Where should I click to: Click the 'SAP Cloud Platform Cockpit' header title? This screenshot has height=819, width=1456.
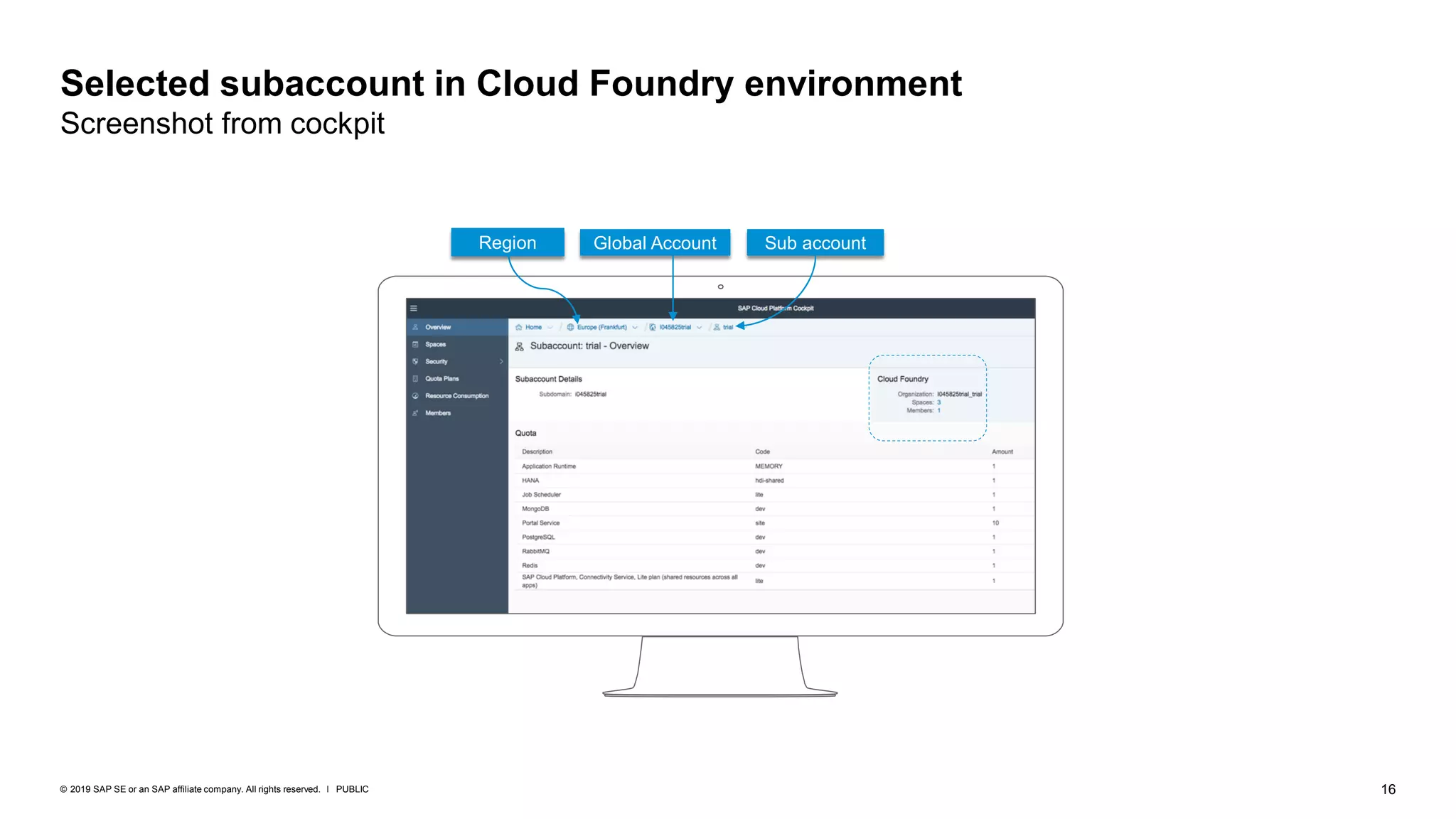pos(776,309)
